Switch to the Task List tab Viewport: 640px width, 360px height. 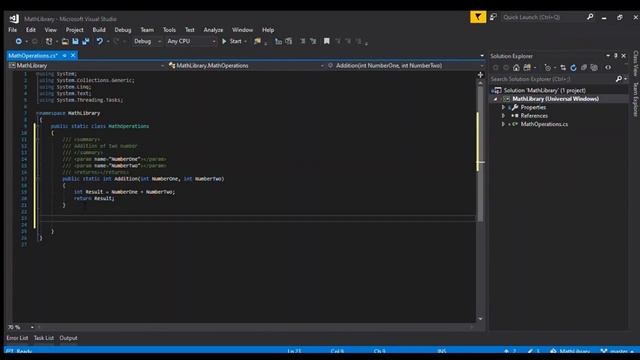tap(44, 338)
